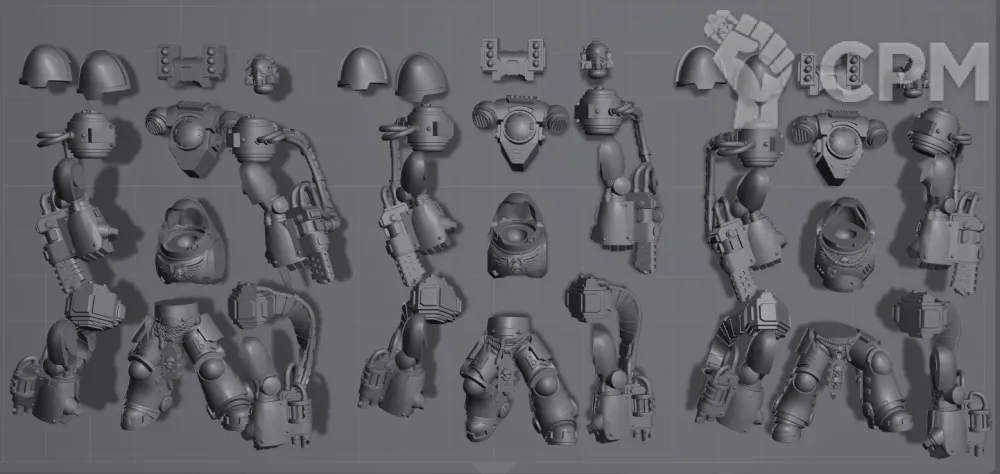
Task: Pick the backpack vent piece in the left set
Action: 188,64
